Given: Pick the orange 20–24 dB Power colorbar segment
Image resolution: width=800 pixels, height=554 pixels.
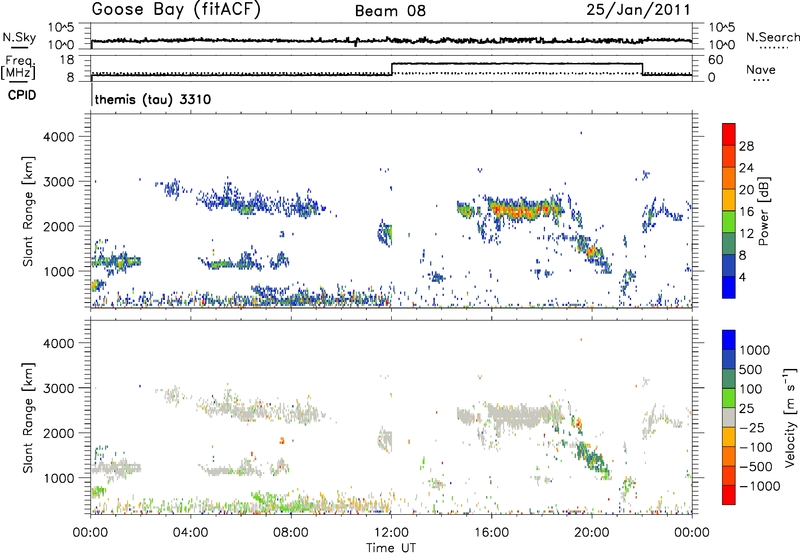Looking at the screenshot, I should [x=729, y=178].
